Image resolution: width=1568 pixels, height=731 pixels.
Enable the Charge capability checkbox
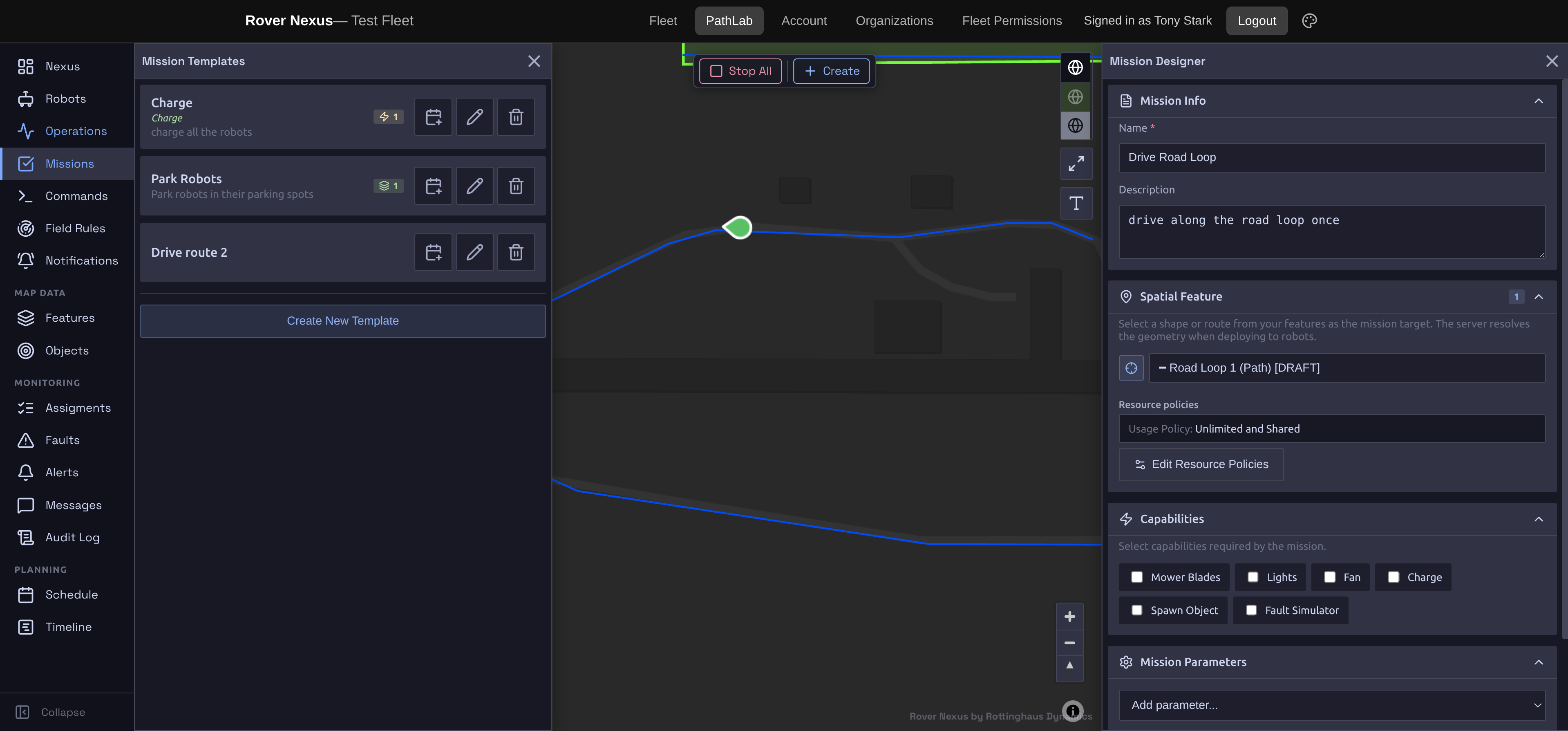pyautogui.click(x=1394, y=578)
